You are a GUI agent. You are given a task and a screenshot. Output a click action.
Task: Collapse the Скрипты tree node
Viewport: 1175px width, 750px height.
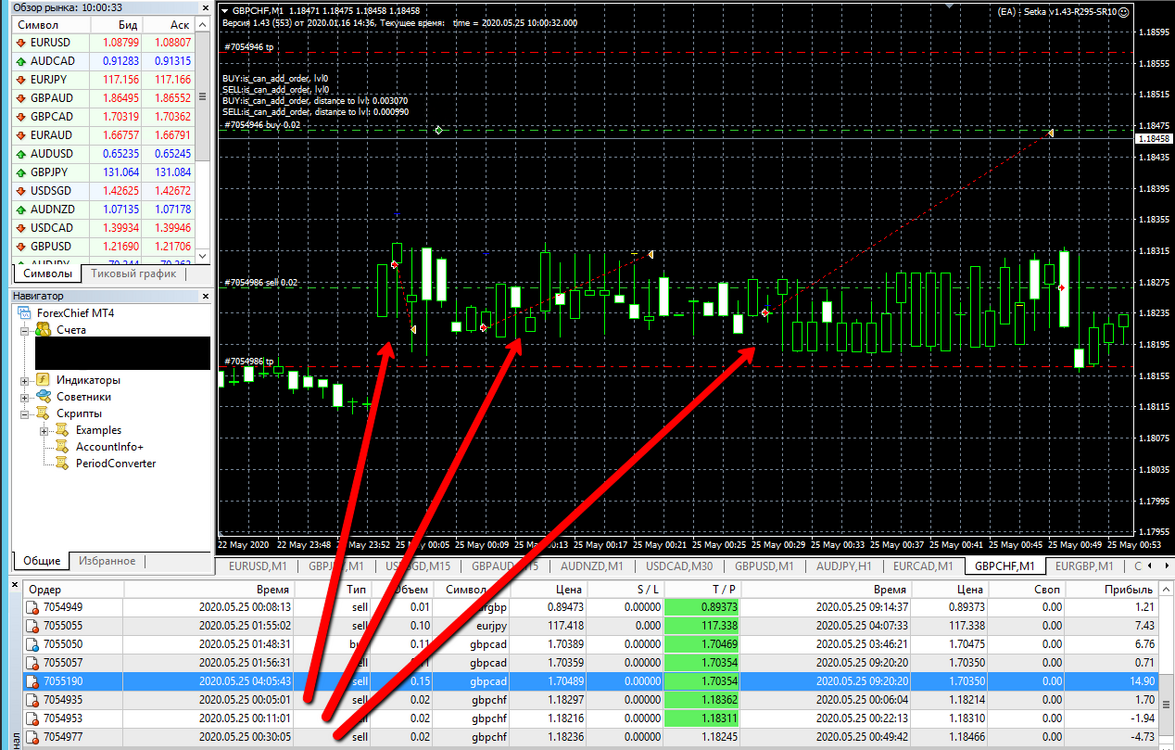[25, 414]
